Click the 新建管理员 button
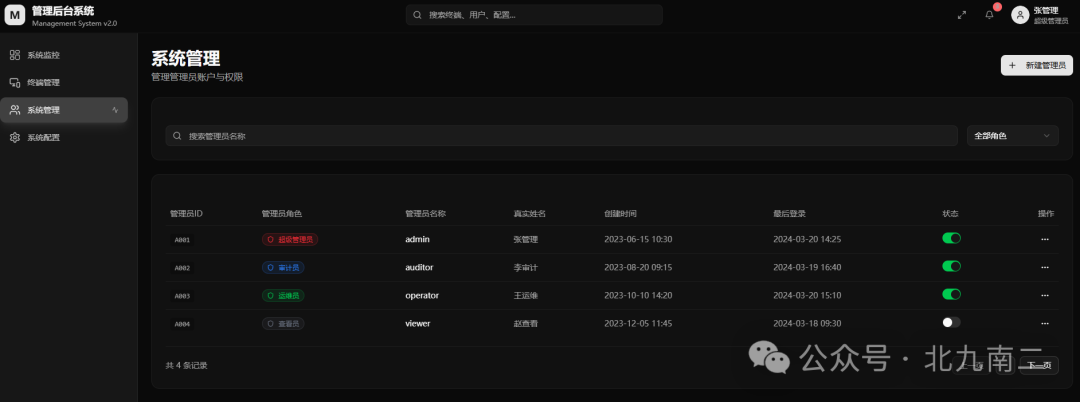 (x=1037, y=65)
